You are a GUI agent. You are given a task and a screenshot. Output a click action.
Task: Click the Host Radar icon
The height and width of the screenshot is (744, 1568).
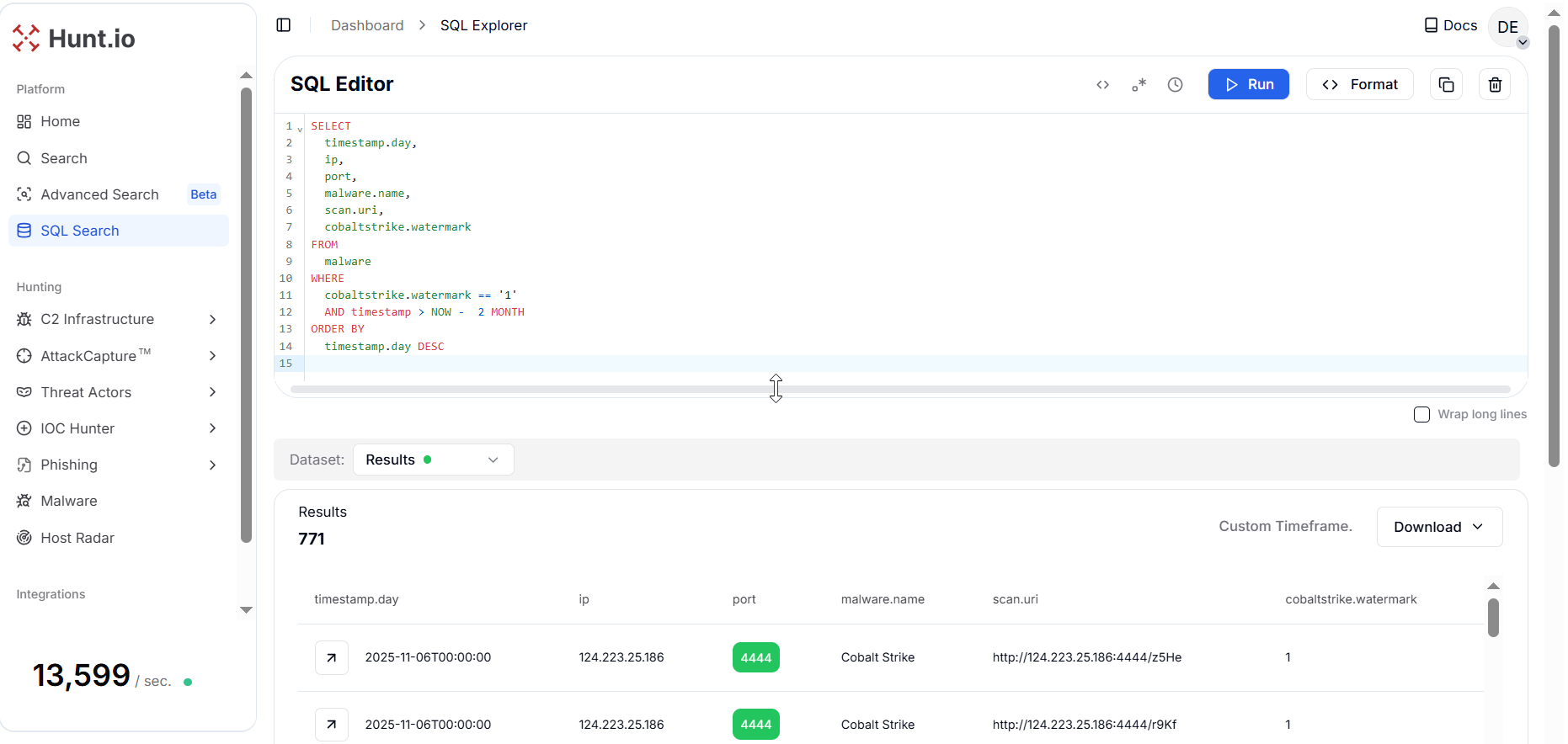24,538
